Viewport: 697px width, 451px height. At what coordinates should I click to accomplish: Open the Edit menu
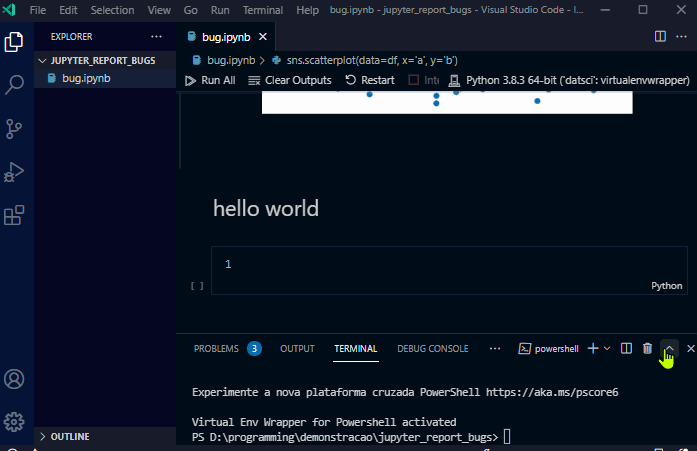pos(68,10)
